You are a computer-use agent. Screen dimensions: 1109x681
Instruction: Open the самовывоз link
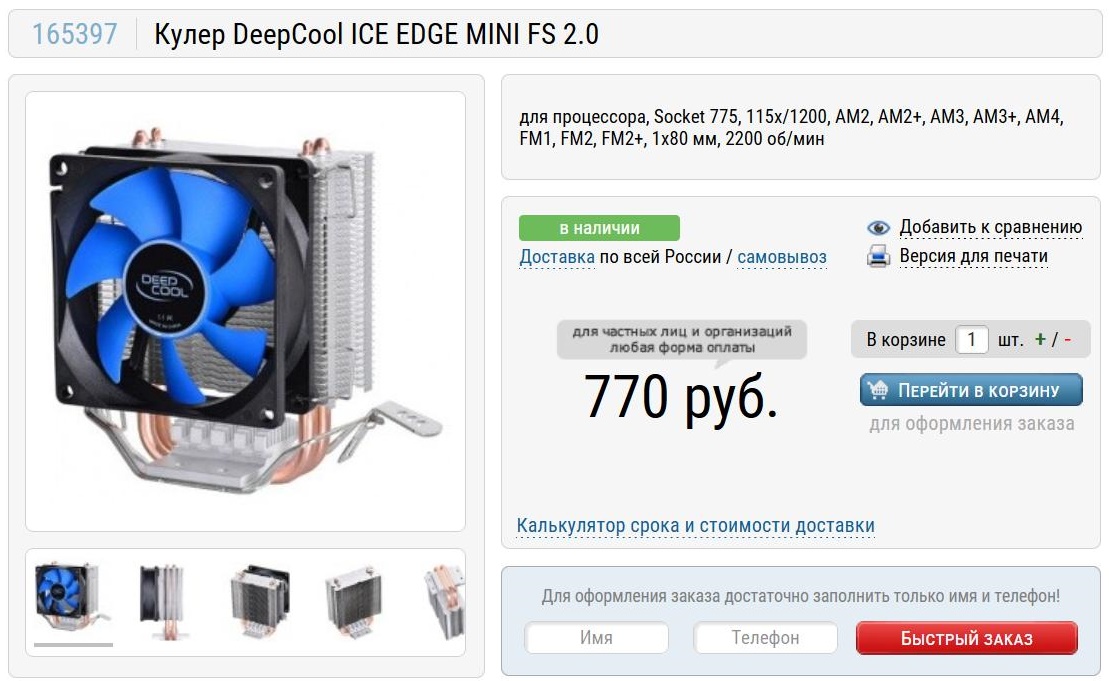pyautogui.click(x=782, y=257)
